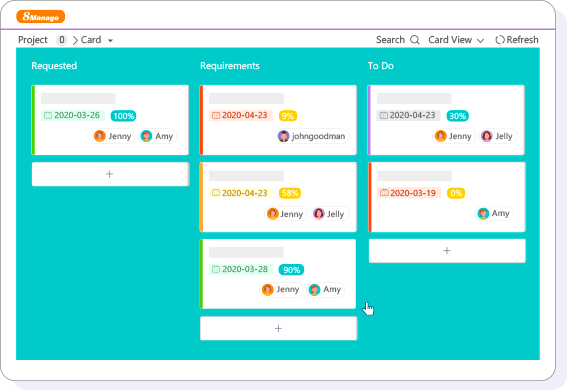
Task: Click the Project breadcrumb link
Action: pyautogui.click(x=33, y=40)
